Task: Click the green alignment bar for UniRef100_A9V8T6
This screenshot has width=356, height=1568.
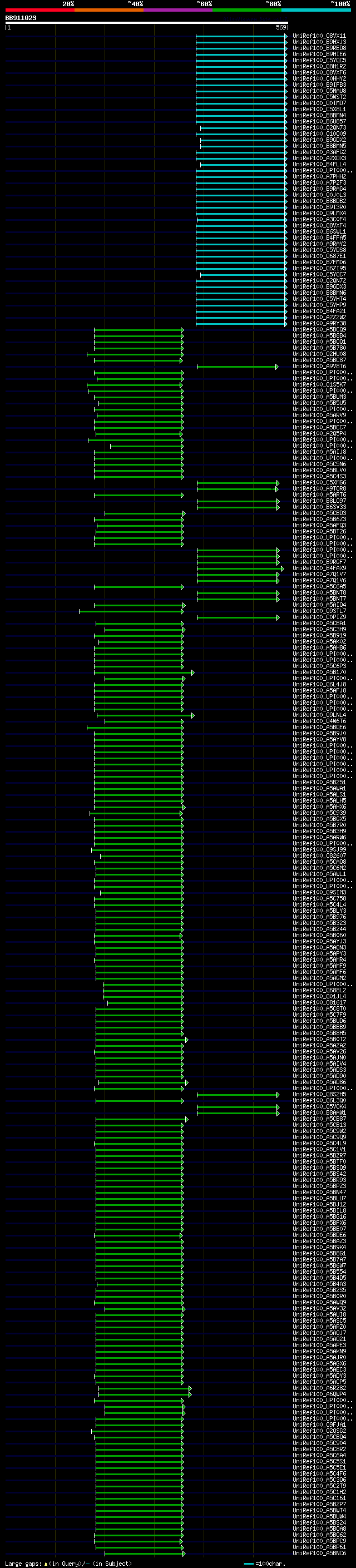Action: (x=238, y=367)
